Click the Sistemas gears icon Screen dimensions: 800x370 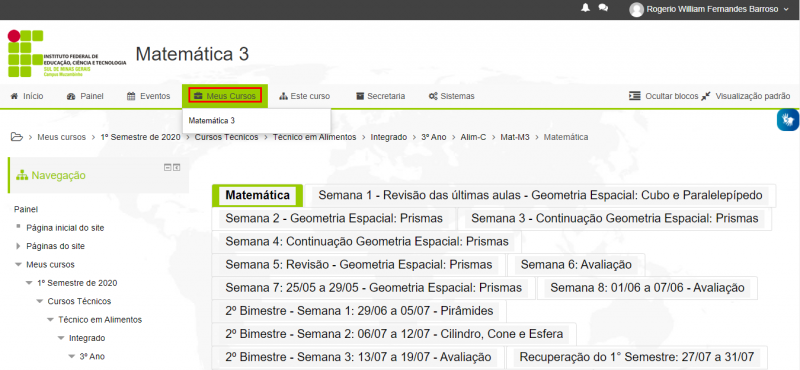tap(433, 96)
